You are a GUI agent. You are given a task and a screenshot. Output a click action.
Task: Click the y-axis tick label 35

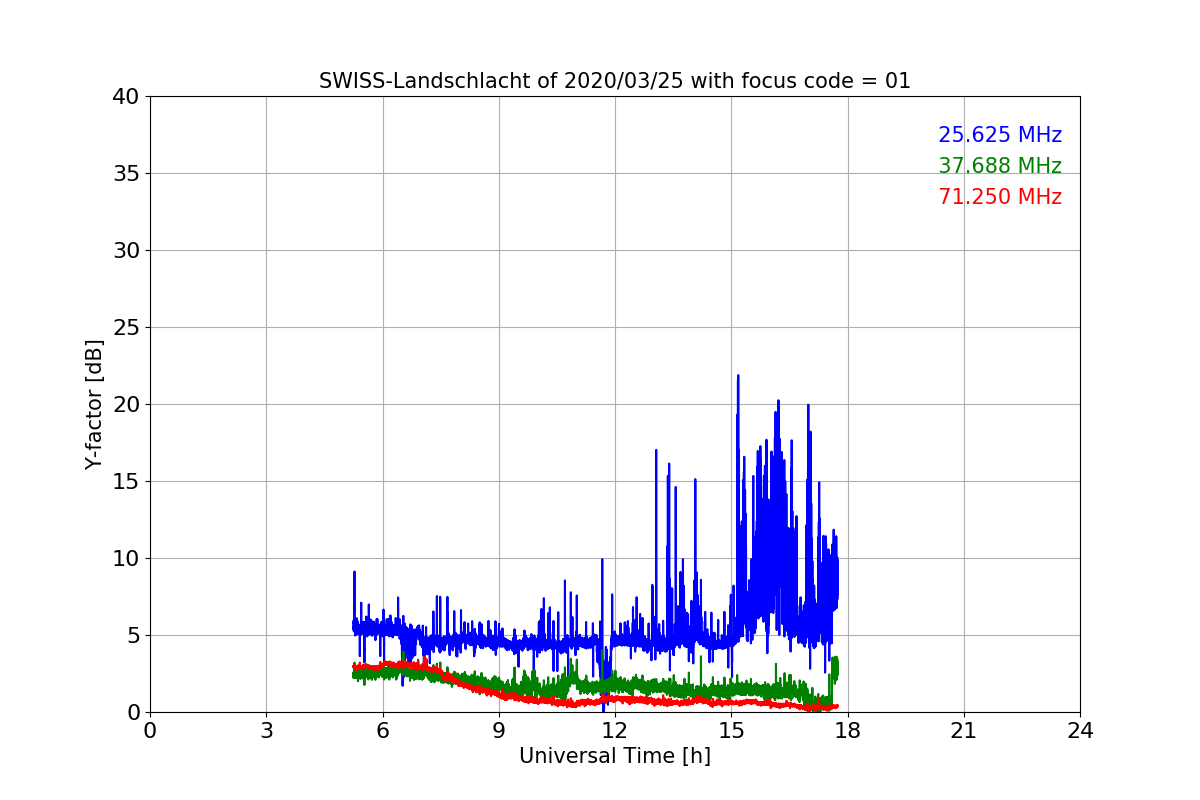(125, 174)
